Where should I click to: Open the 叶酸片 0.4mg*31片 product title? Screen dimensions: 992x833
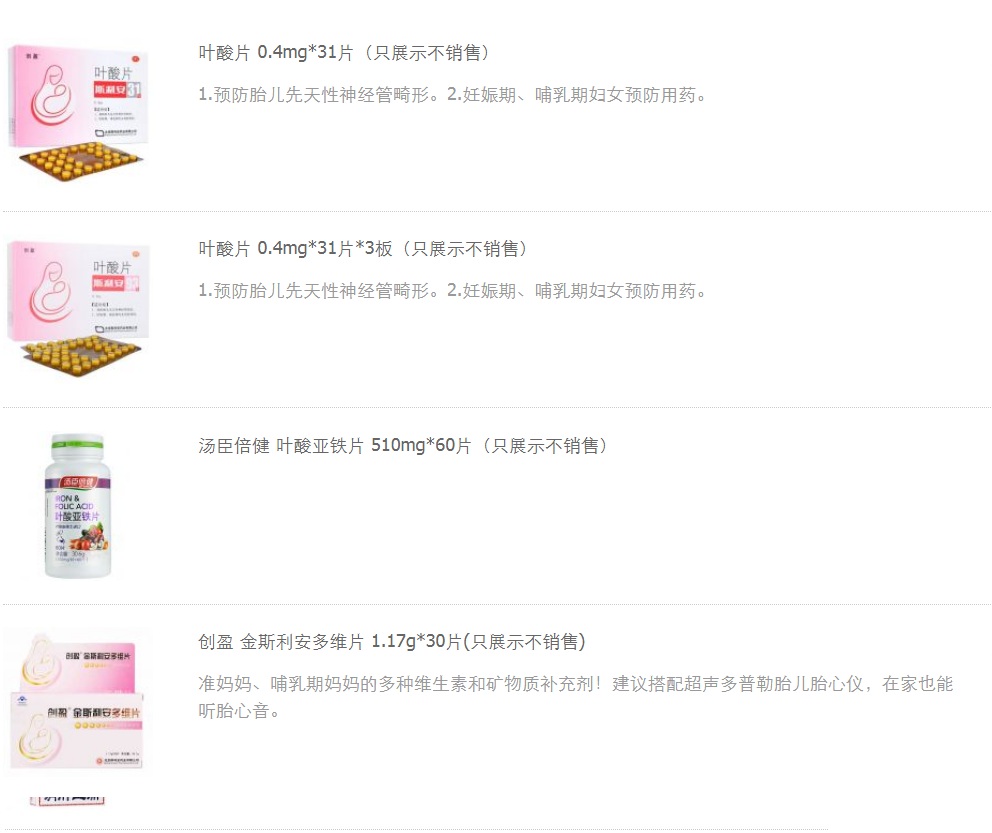[x=344, y=52]
